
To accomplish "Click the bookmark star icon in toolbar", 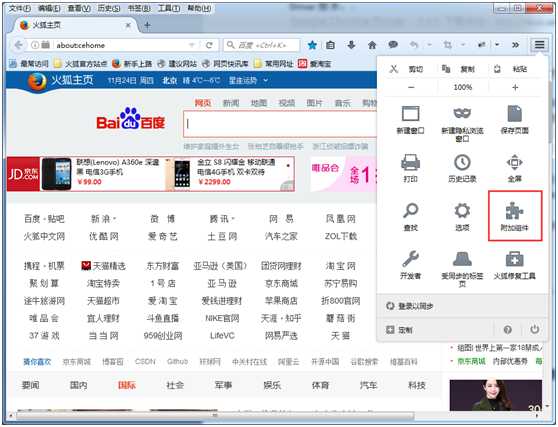I will pos(312,45).
